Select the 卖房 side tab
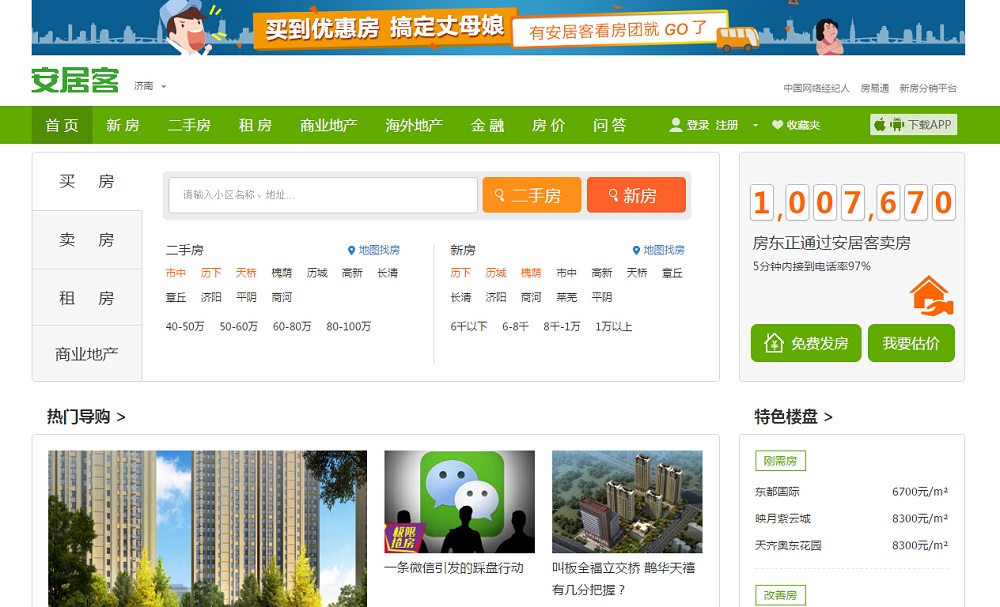This screenshot has width=1000, height=607. pyautogui.click(x=87, y=240)
